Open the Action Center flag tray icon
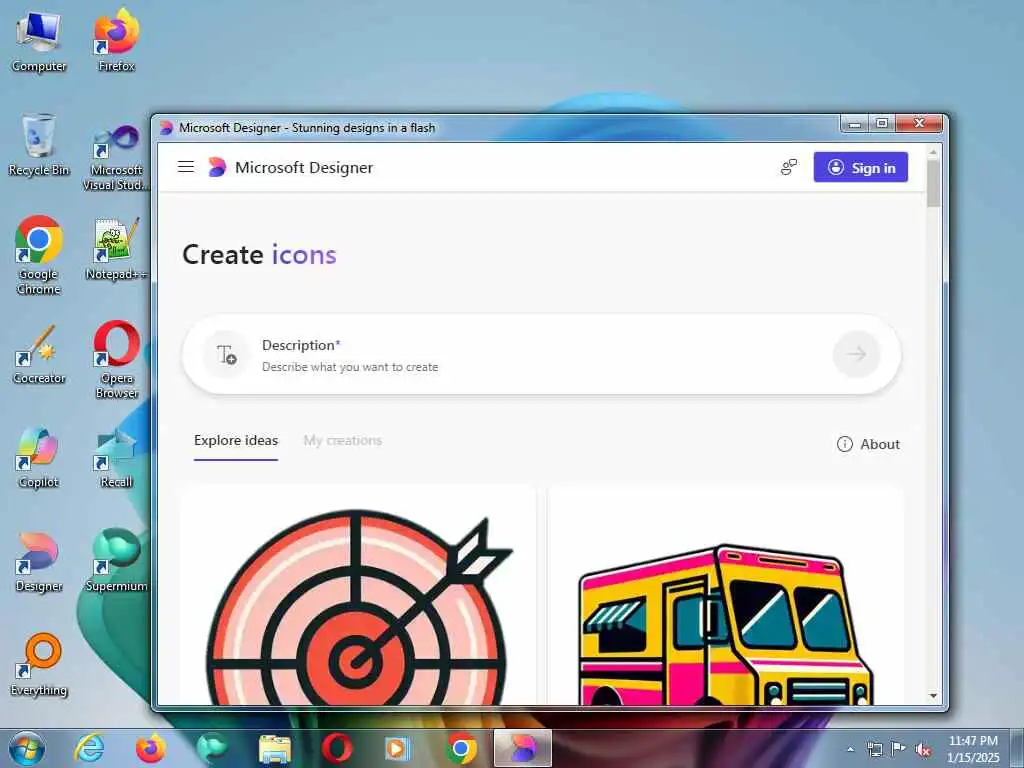The width and height of the screenshot is (1024, 768). (x=899, y=749)
